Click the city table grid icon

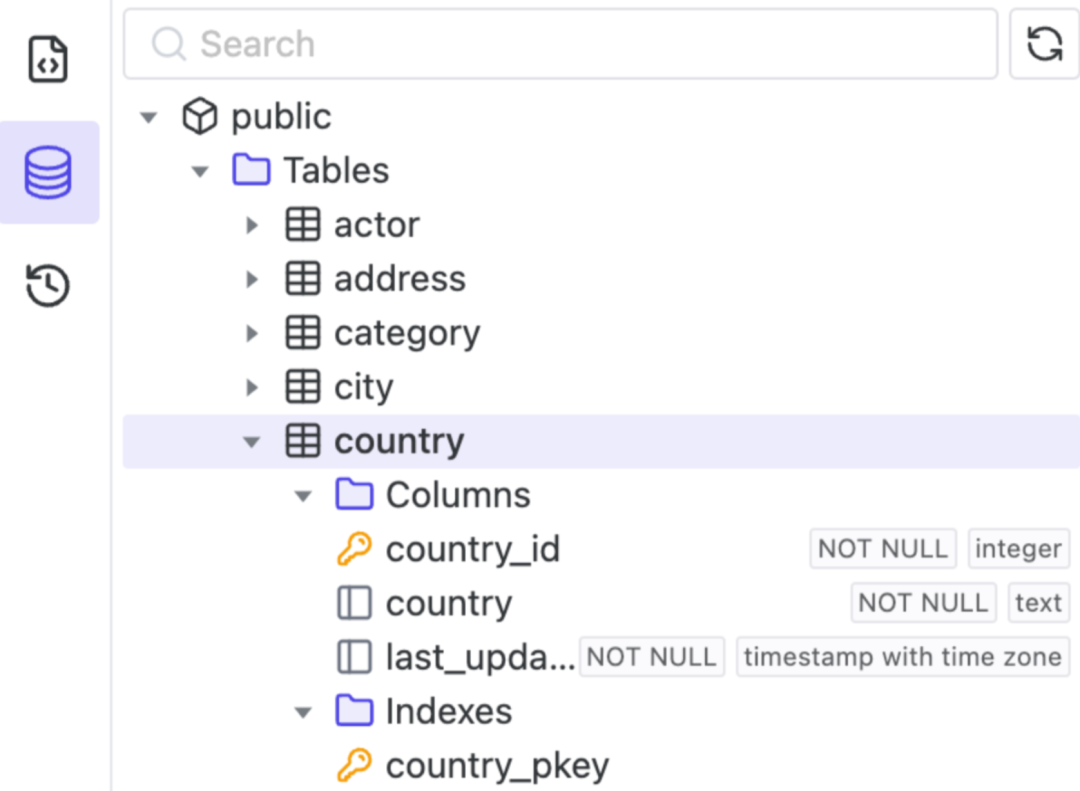click(303, 387)
